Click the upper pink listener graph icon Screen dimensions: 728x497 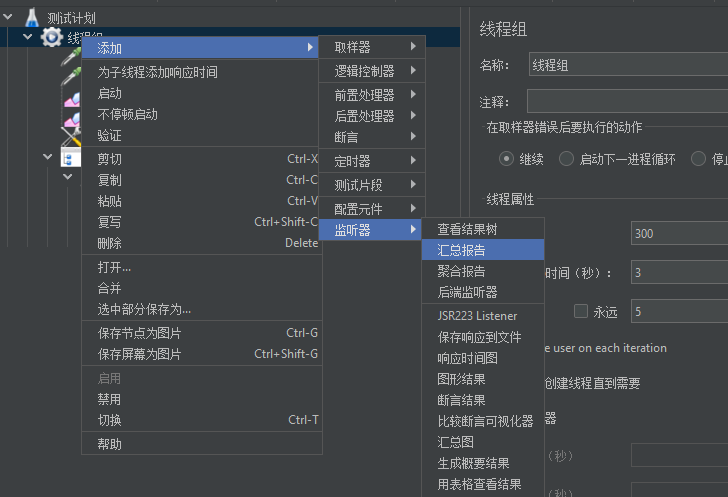point(71,98)
